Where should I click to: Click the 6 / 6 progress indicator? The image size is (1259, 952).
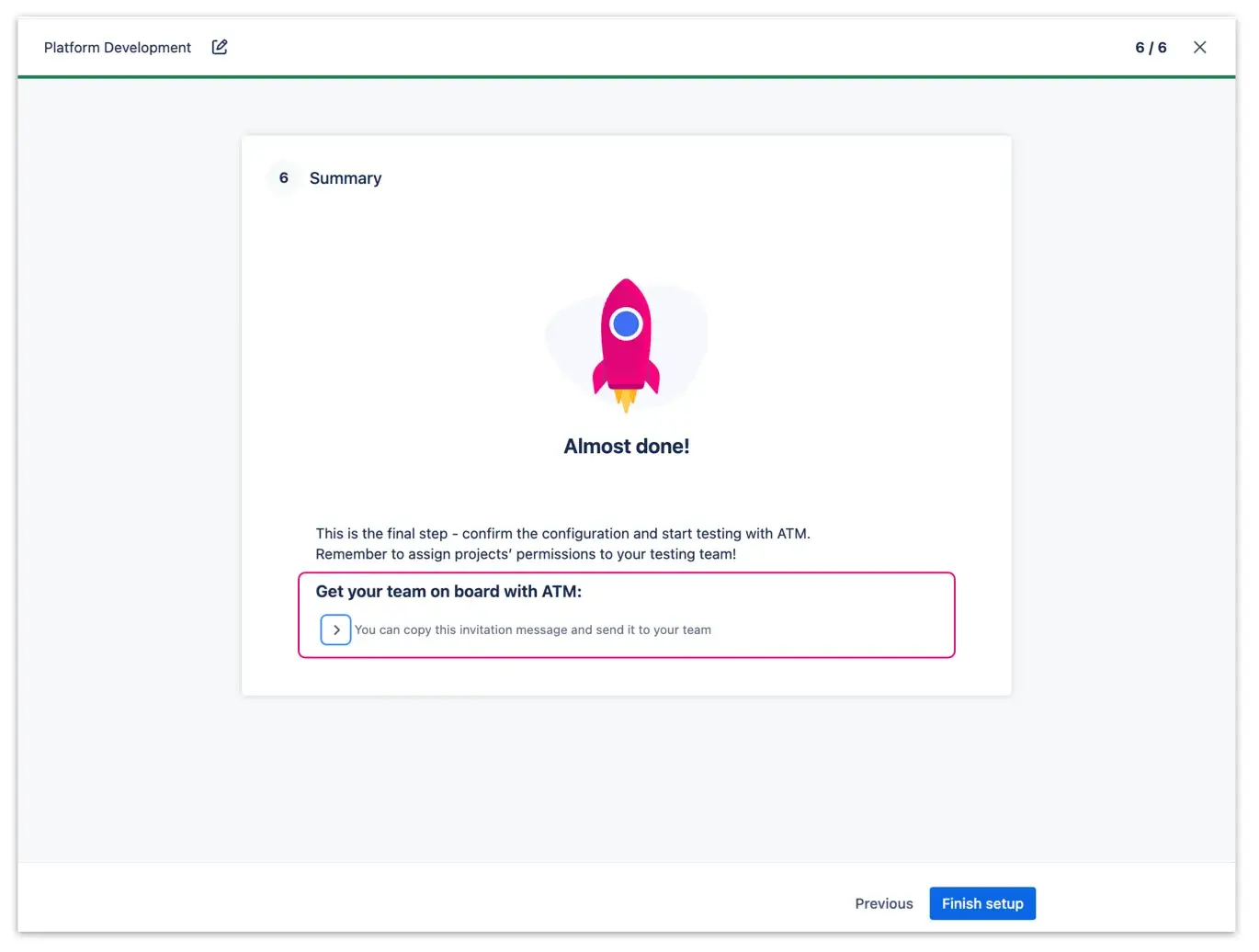tap(1150, 47)
